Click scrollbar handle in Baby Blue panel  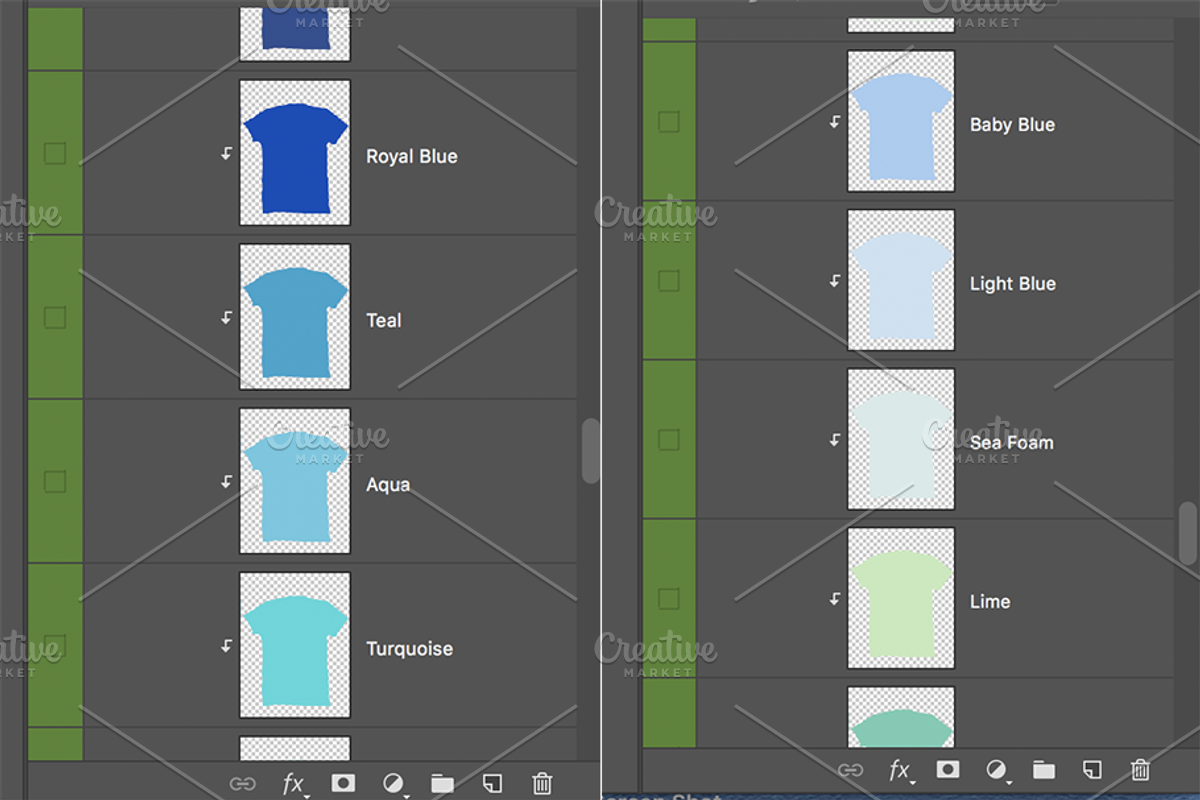click(x=1187, y=533)
